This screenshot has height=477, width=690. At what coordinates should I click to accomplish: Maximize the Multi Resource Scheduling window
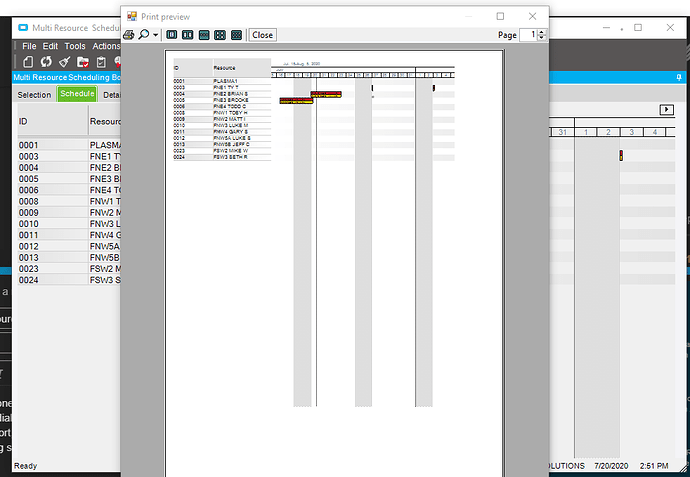[x=638, y=28]
